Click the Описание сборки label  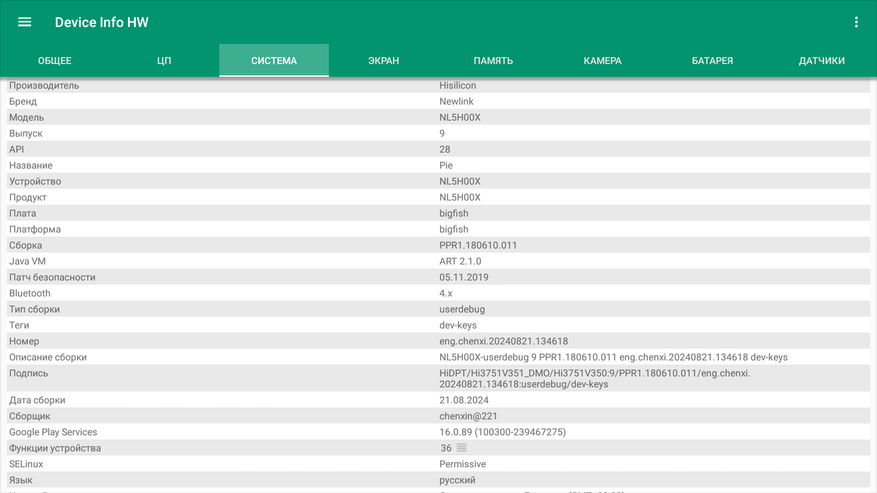(48, 357)
